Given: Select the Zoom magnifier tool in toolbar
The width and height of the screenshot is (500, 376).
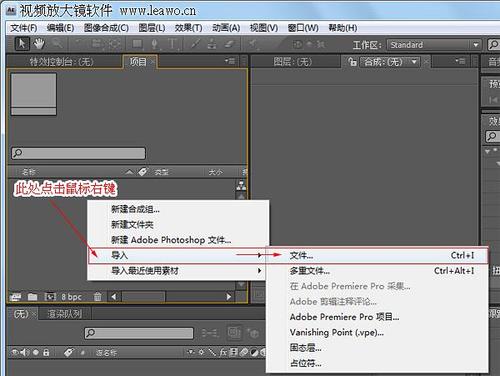Looking at the screenshot, I should 58,44.
